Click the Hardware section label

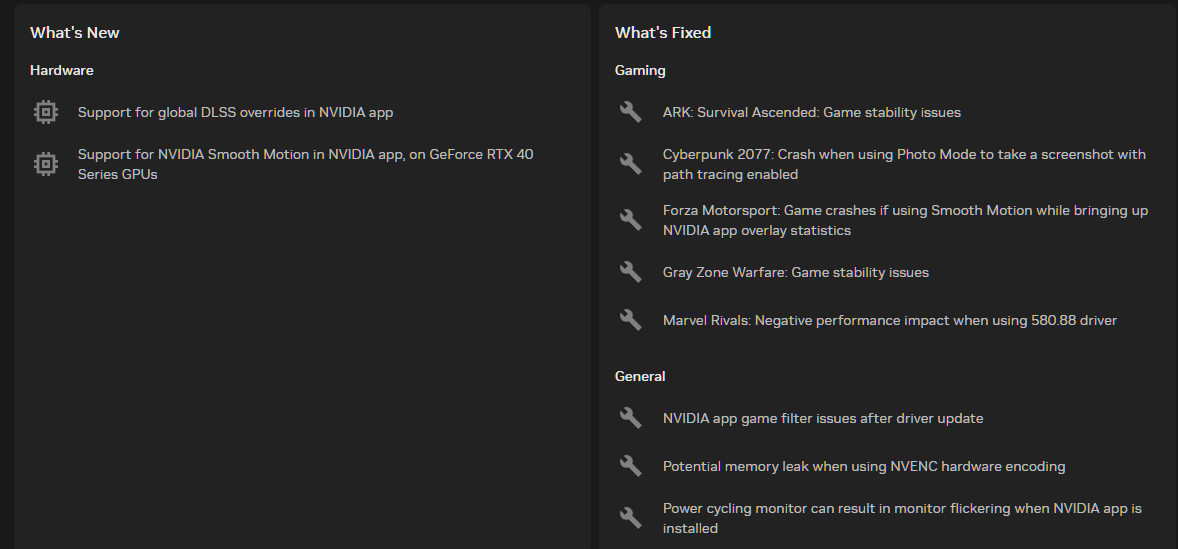62,70
